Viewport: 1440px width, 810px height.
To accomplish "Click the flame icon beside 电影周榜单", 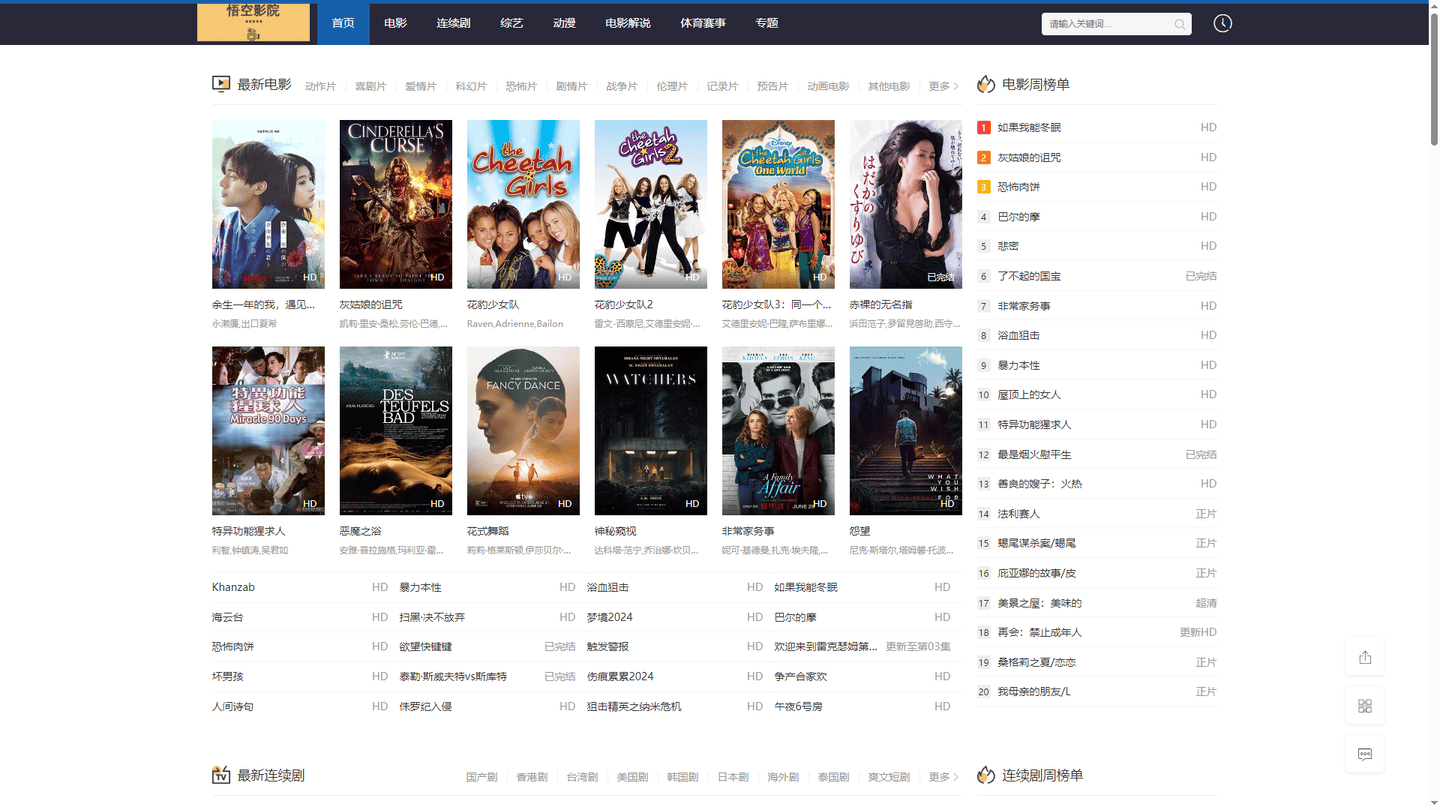I will pyautogui.click(x=986, y=84).
